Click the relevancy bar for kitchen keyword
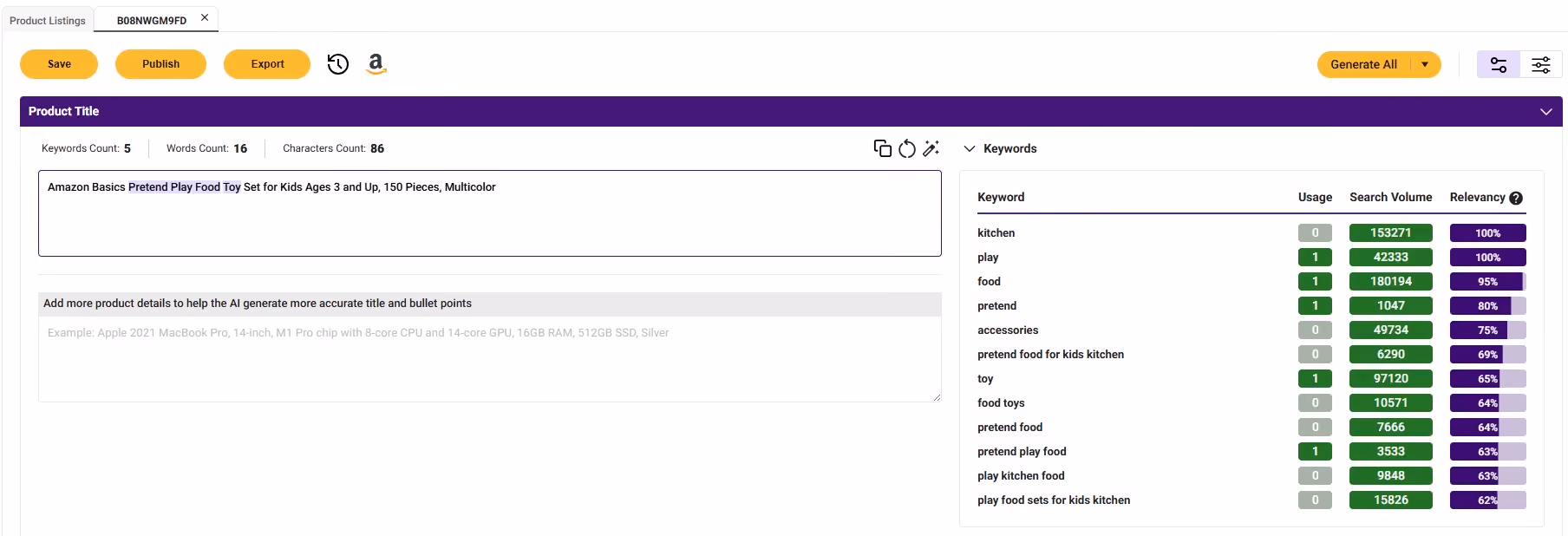The width and height of the screenshot is (1568, 536). 1487,233
